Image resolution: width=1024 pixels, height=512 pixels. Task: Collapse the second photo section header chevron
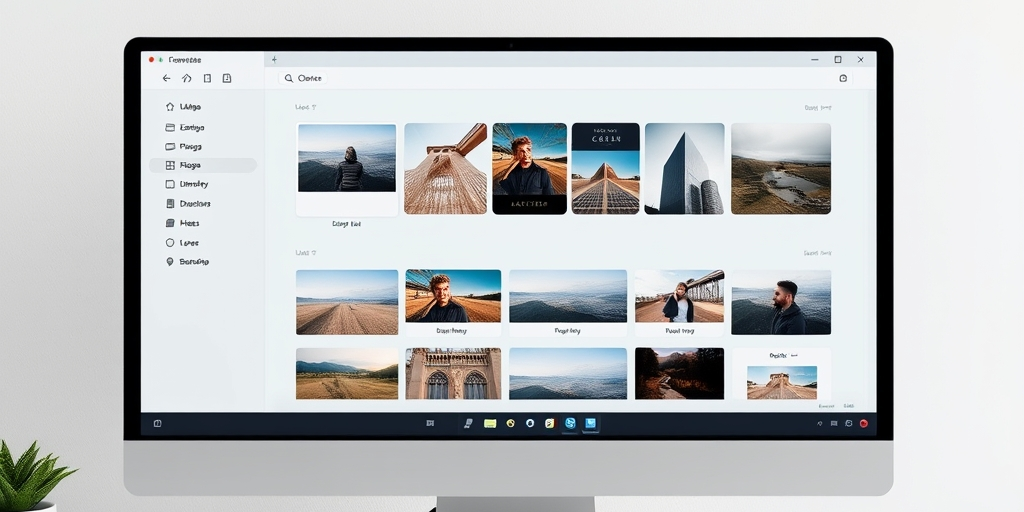pyautogui.click(x=314, y=253)
